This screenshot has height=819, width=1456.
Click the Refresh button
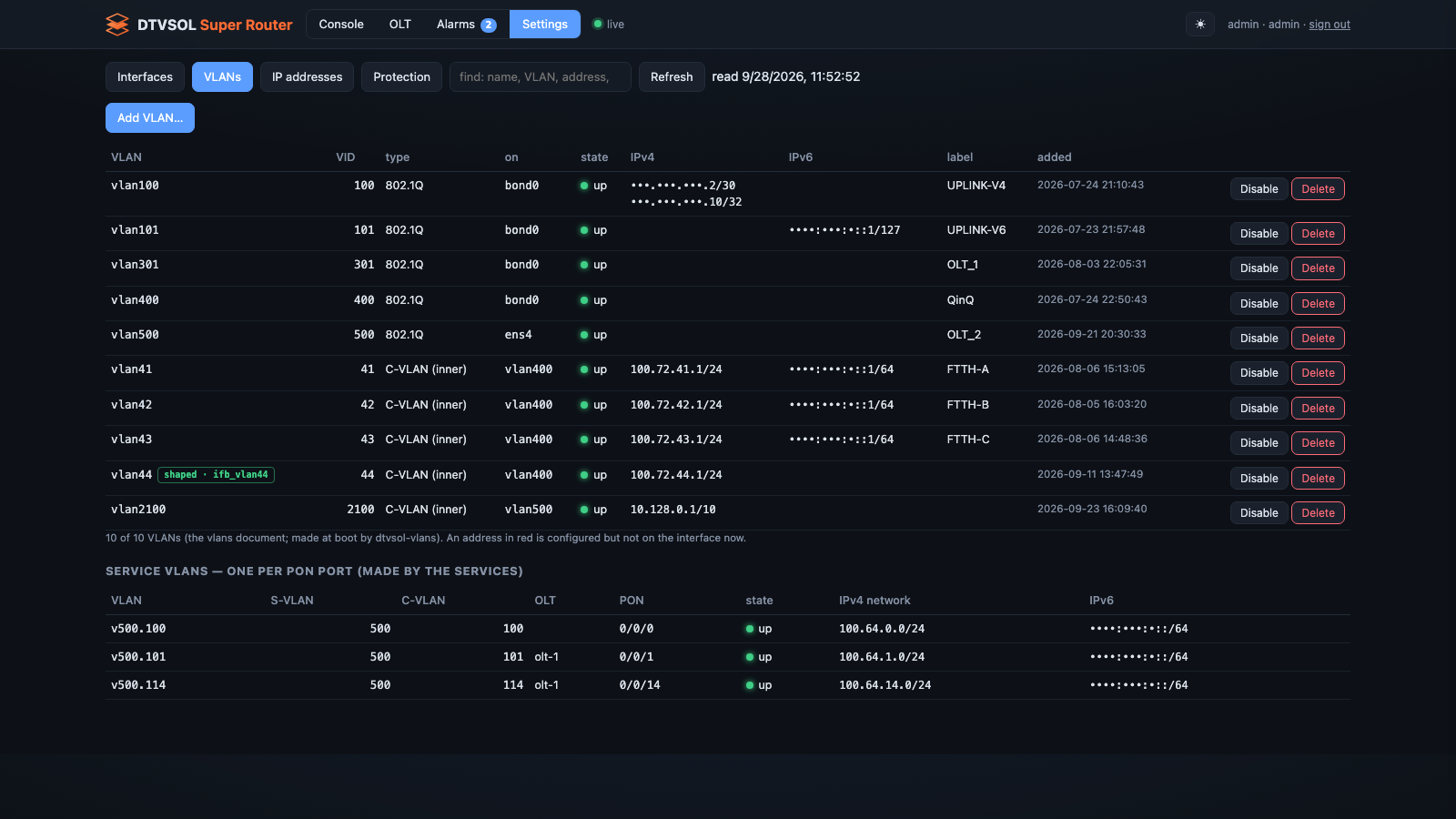click(672, 77)
